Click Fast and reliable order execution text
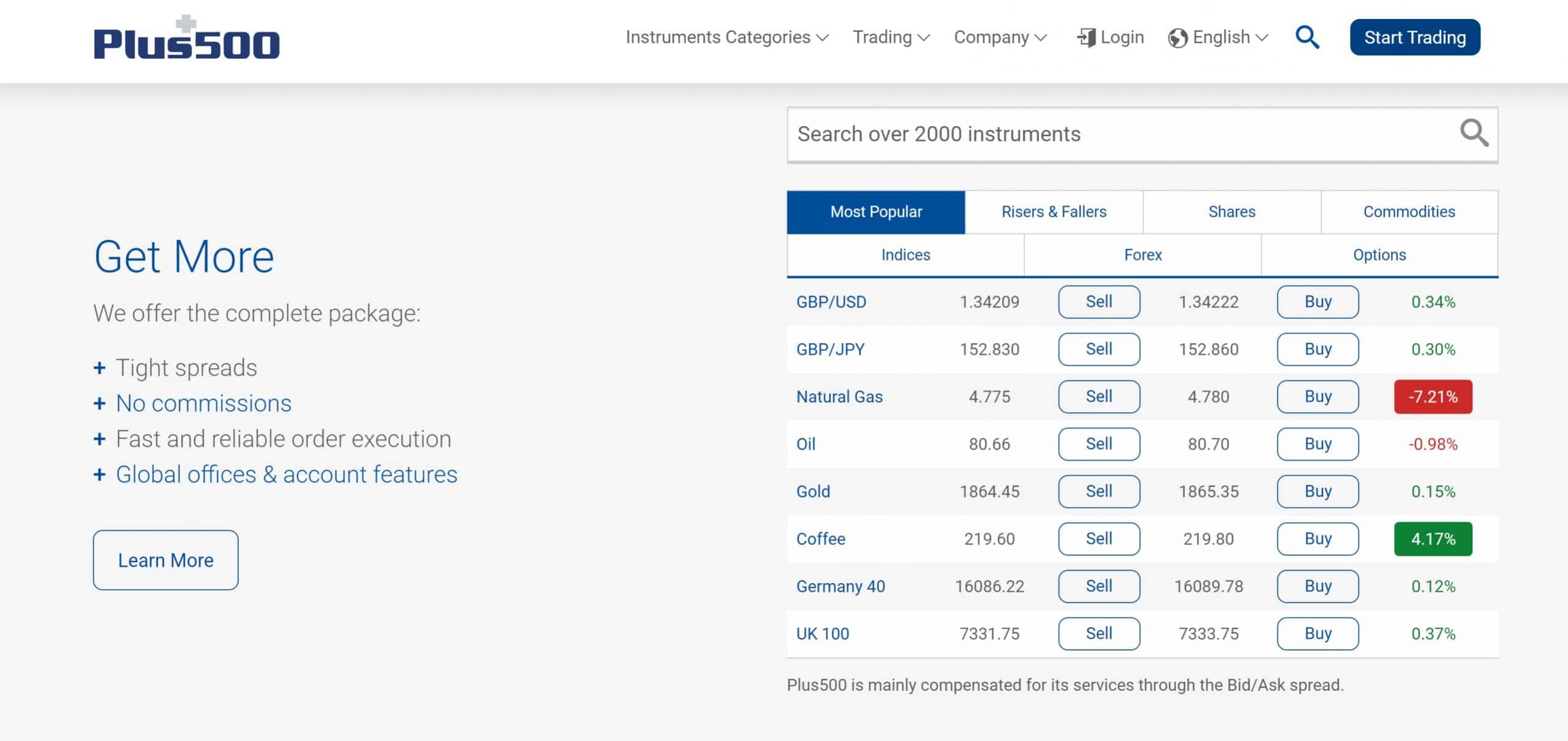The width and height of the screenshot is (1568, 741). (284, 439)
